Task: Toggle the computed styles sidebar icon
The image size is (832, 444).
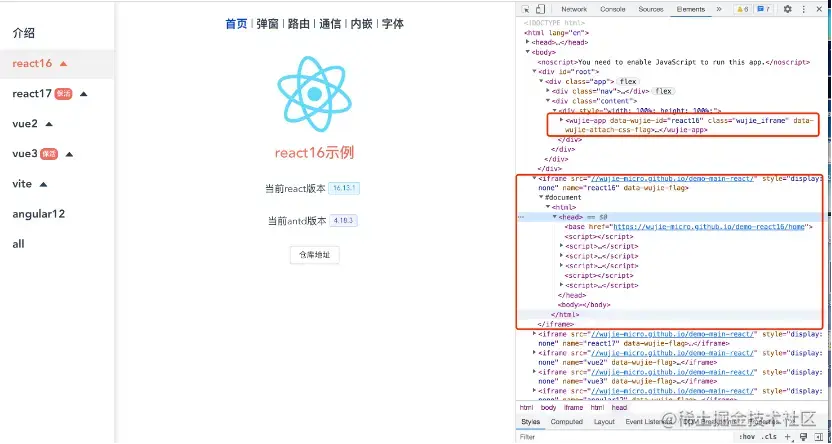Action: click(x=818, y=437)
